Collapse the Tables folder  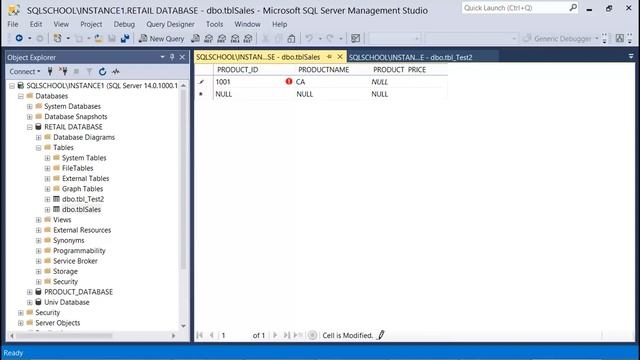(38, 148)
